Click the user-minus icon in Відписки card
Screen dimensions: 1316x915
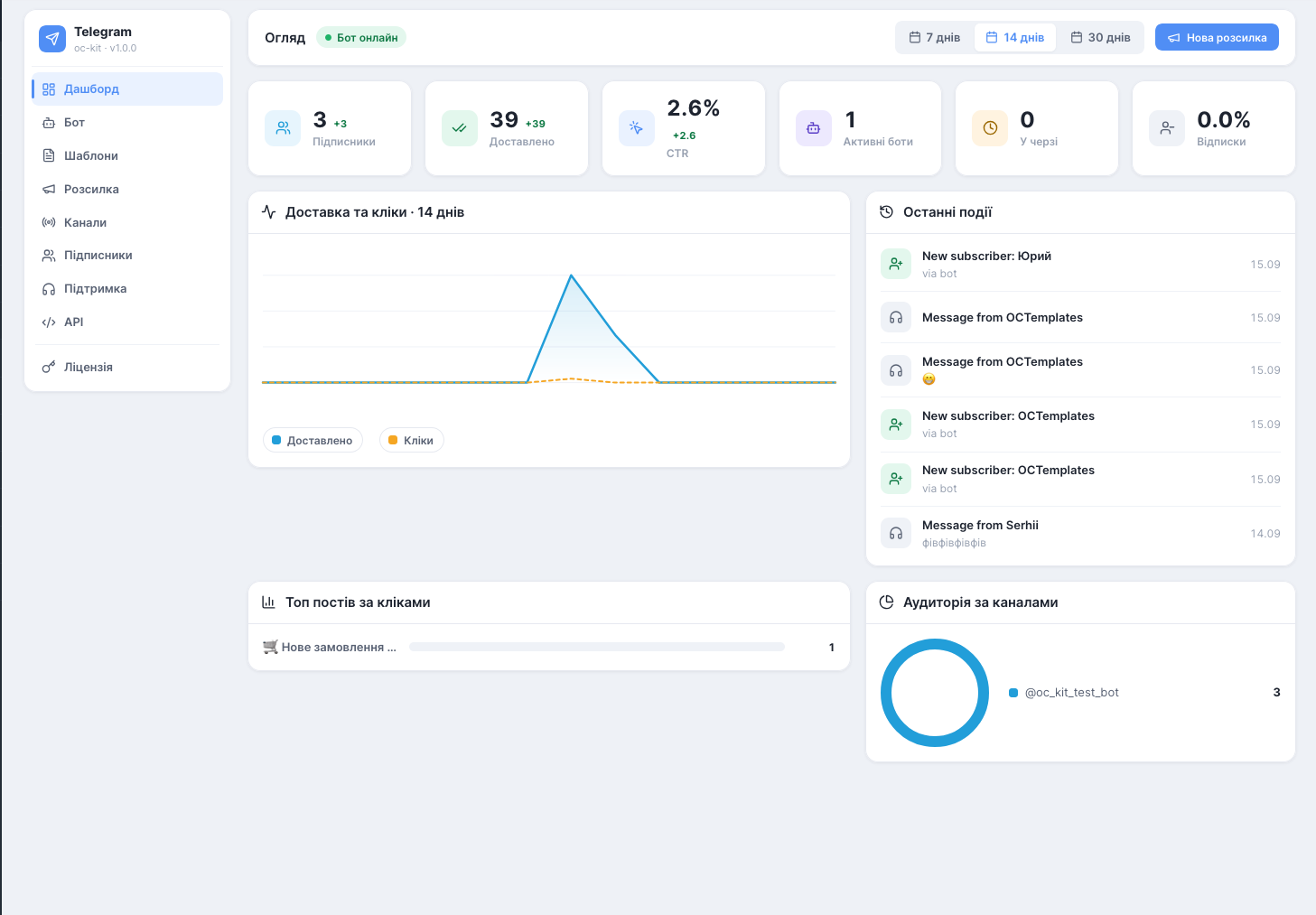pyautogui.click(x=1167, y=128)
